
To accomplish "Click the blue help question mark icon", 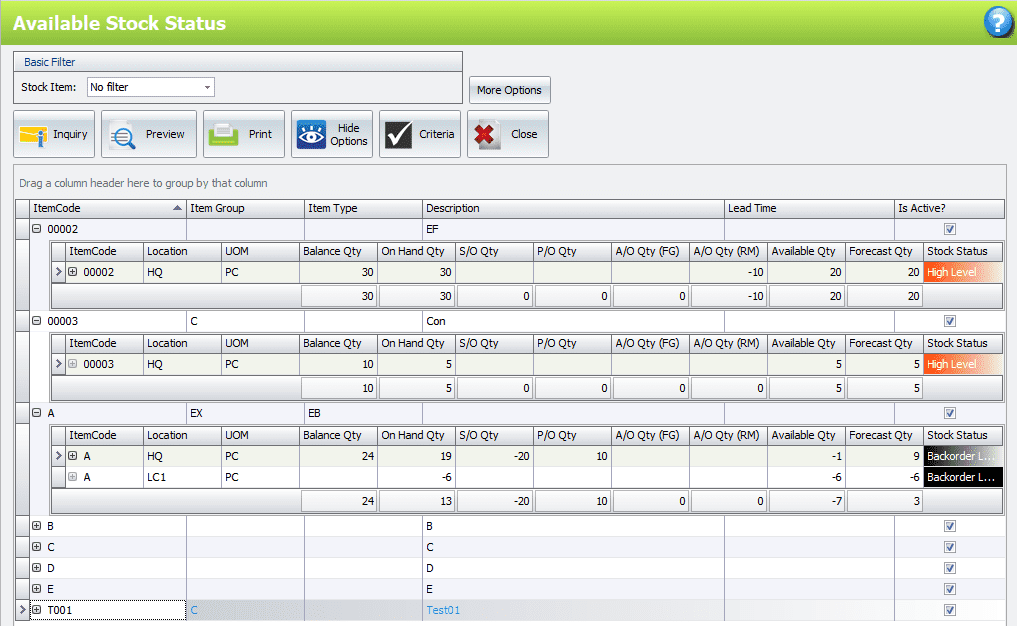I will click(998, 22).
